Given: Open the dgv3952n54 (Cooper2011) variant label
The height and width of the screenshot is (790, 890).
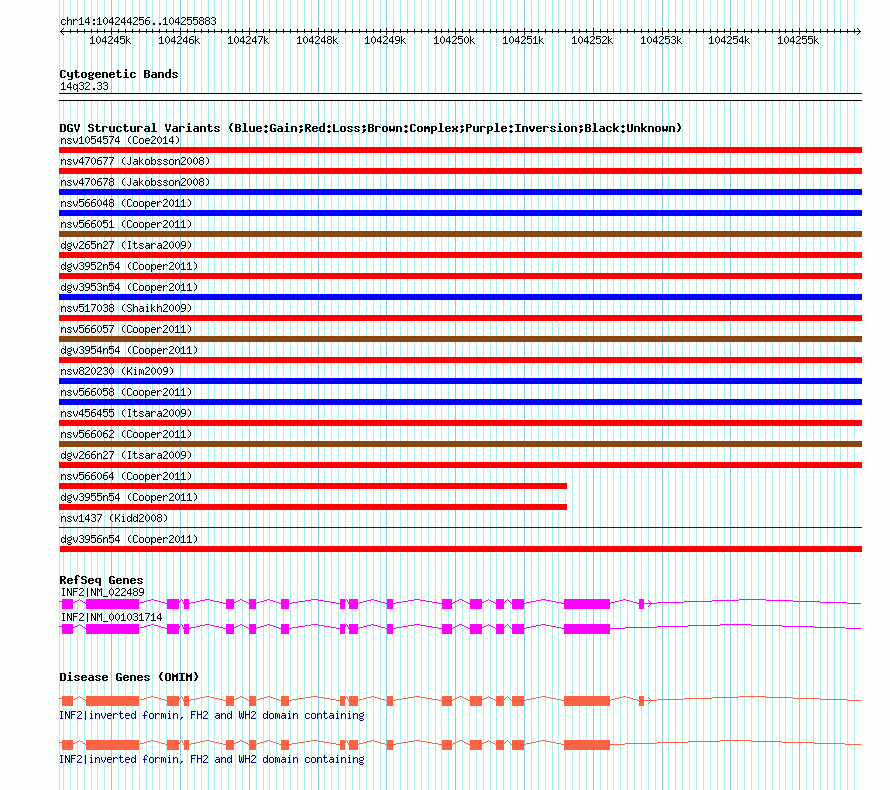Looking at the screenshot, I should (x=129, y=266).
